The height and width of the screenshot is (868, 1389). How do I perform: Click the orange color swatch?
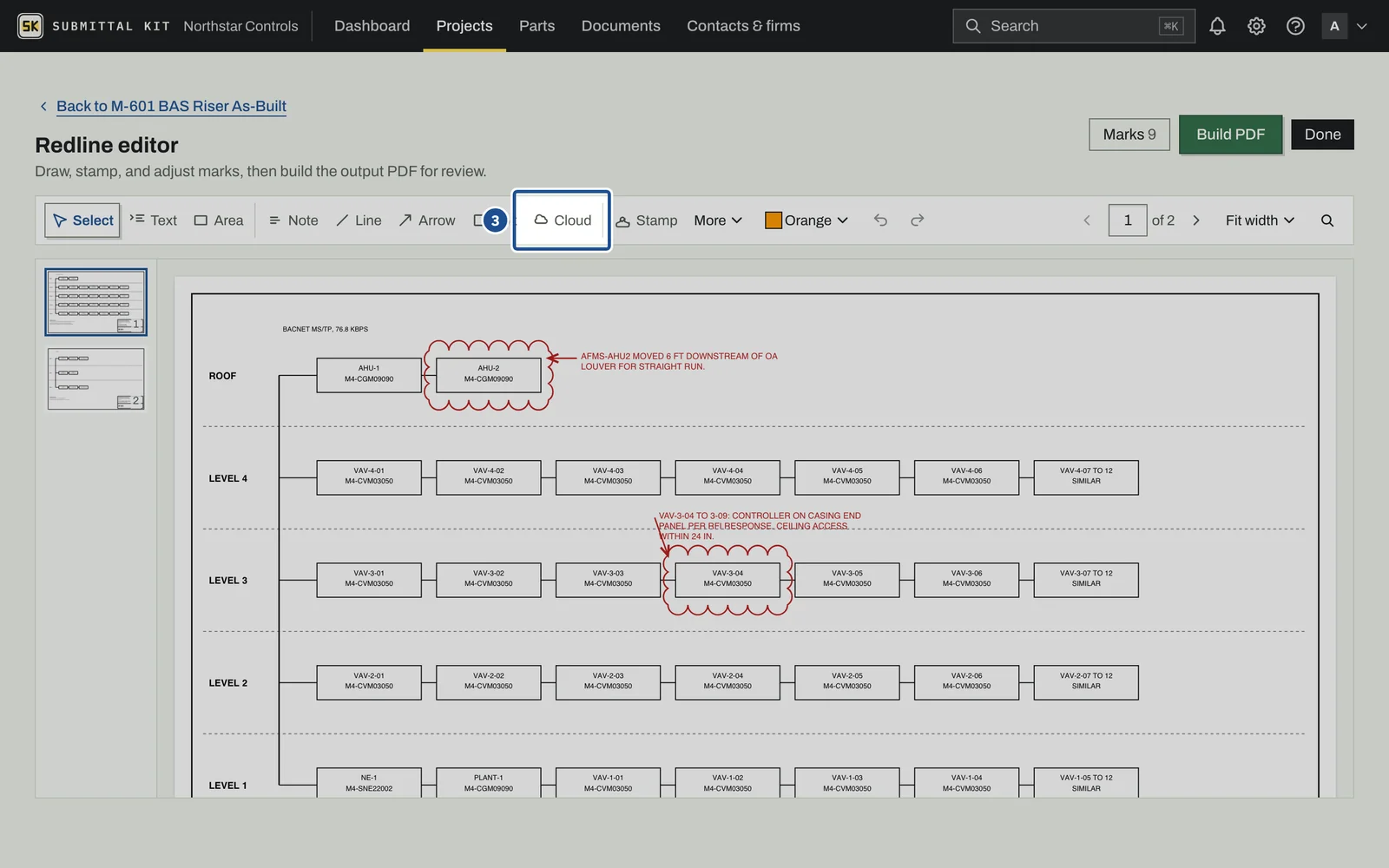(x=773, y=220)
